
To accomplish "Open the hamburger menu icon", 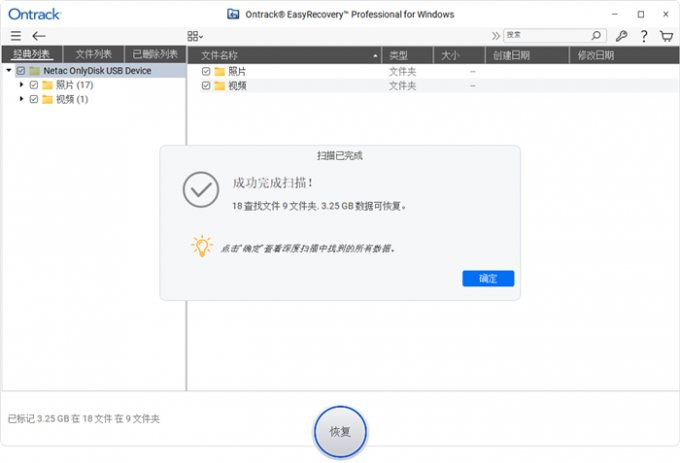I will pos(16,36).
